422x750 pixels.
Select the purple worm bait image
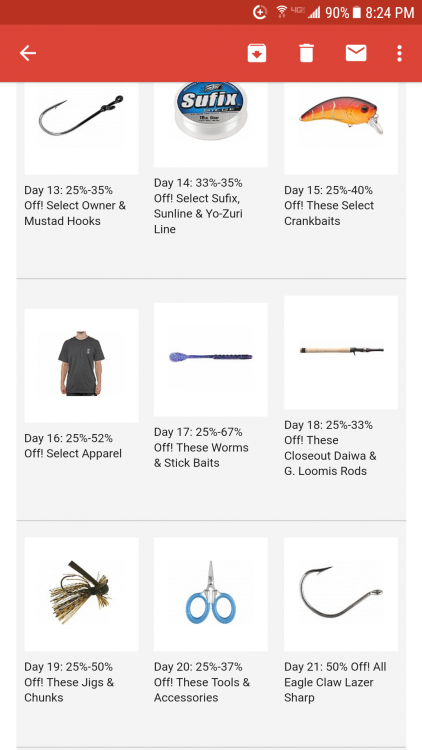pyautogui.click(x=211, y=359)
